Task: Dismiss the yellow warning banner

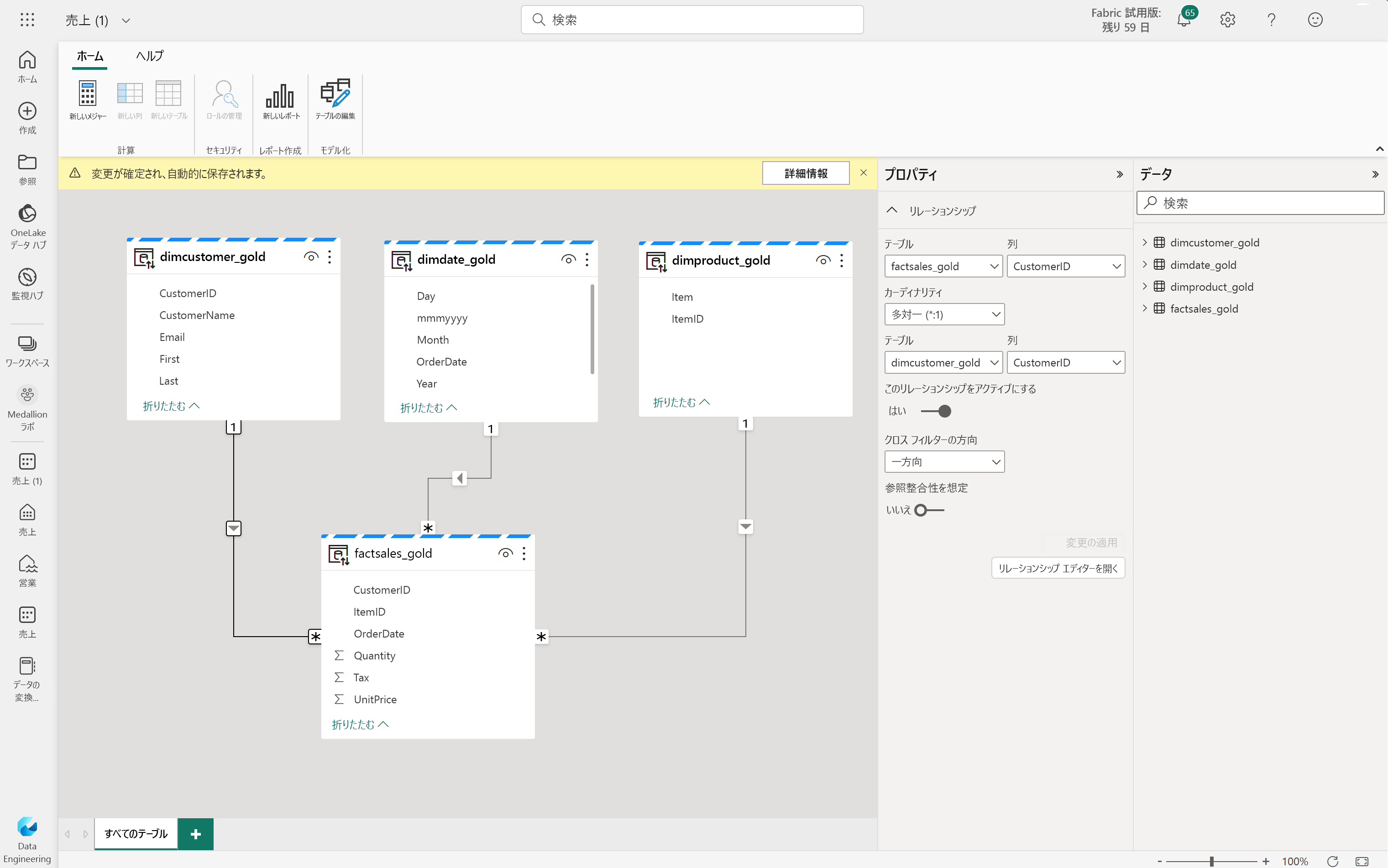Action: click(864, 173)
